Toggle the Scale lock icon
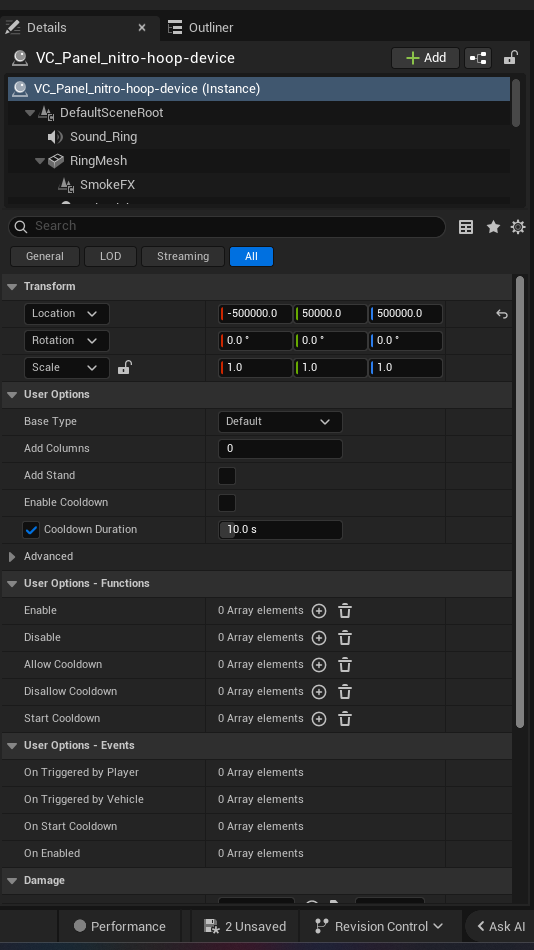The height and width of the screenshot is (950, 534). coord(124,367)
